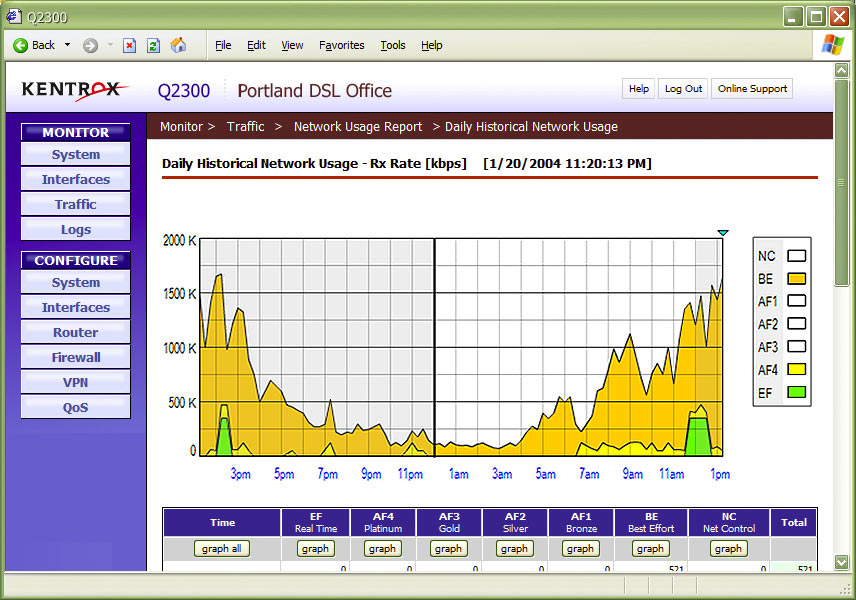Click the Portland DSL Office title
The height and width of the screenshot is (600, 856).
pyautogui.click(x=314, y=91)
